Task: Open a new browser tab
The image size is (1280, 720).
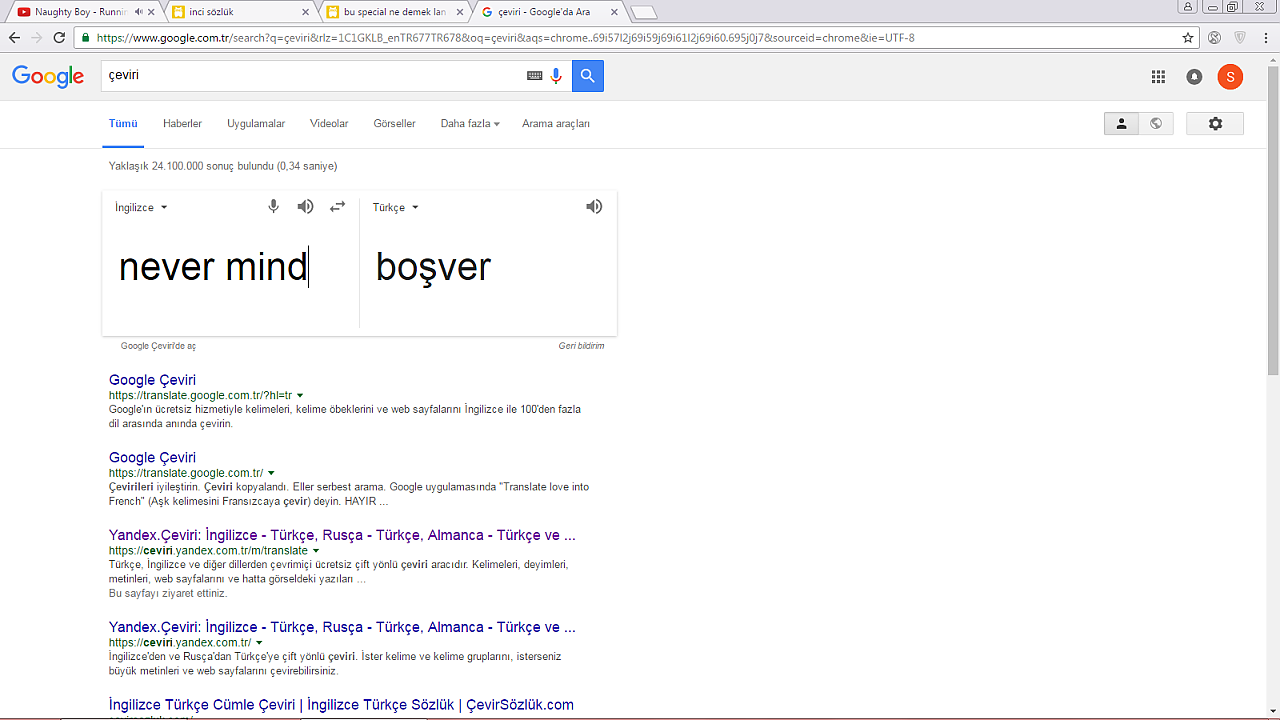Action: pos(644,12)
